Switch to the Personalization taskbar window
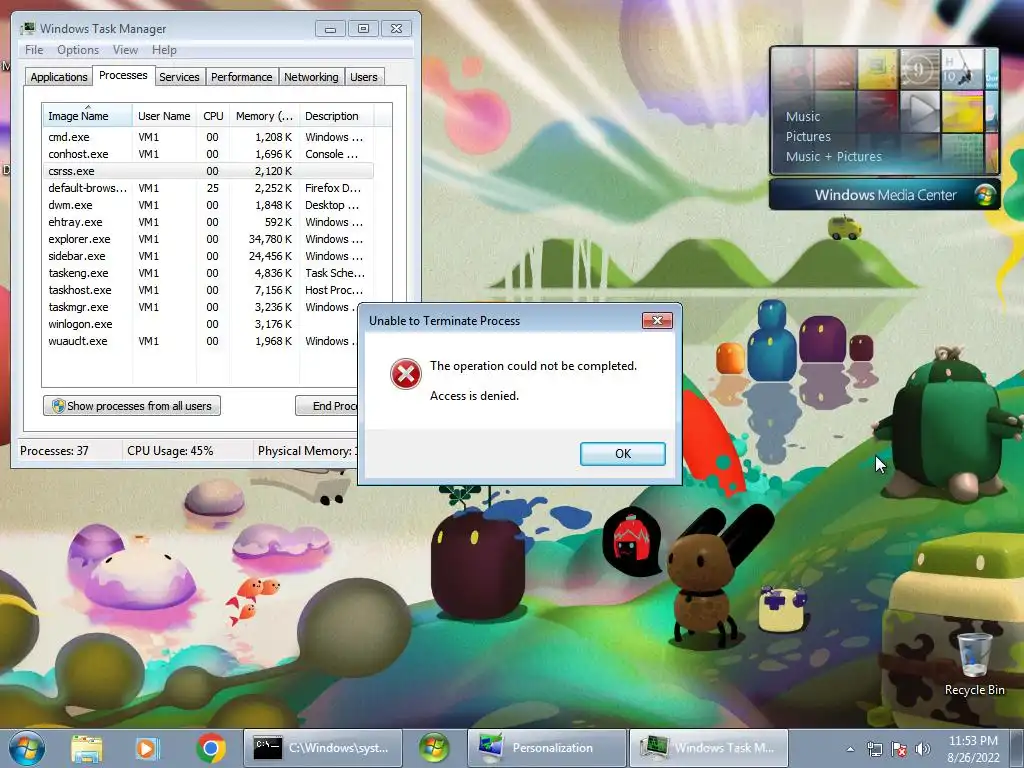 pos(547,748)
